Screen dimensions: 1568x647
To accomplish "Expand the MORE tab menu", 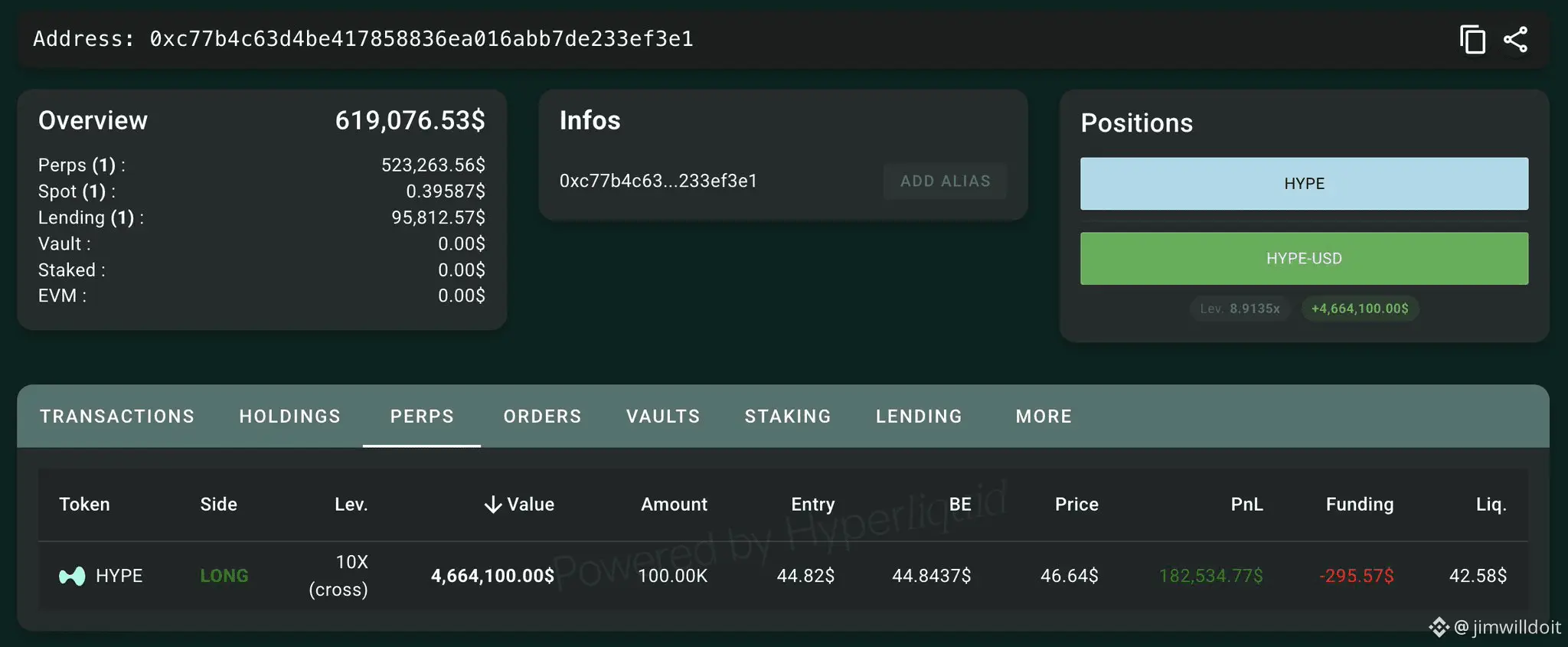I will point(1044,417).
